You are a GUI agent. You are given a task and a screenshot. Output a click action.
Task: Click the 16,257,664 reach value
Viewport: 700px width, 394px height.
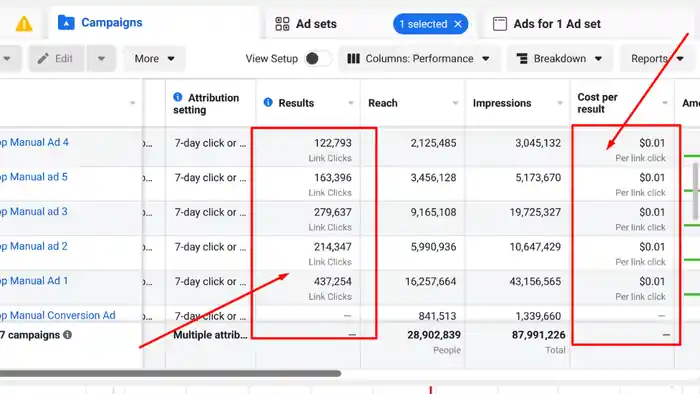click(431, 281)
